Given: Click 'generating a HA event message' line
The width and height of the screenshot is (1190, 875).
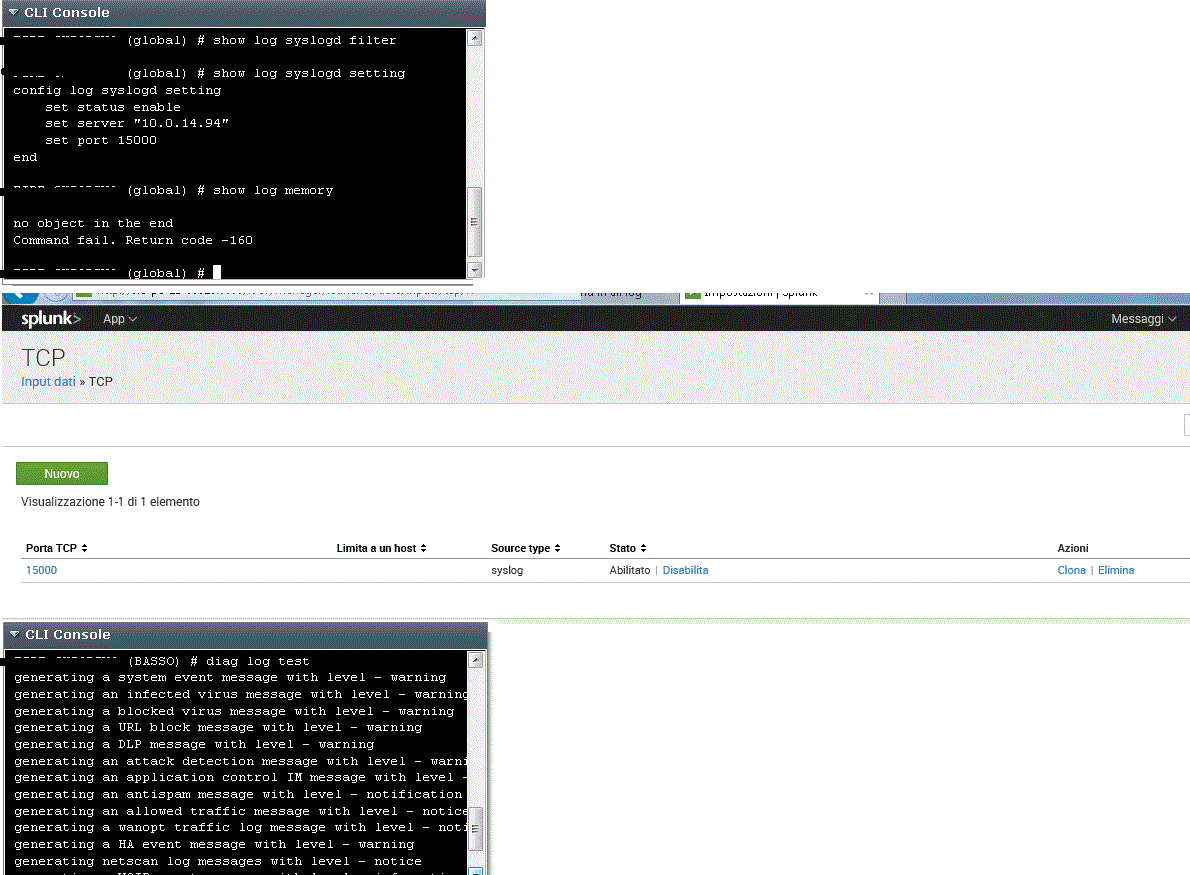Looking at the screenshot, I should (214, 844).
